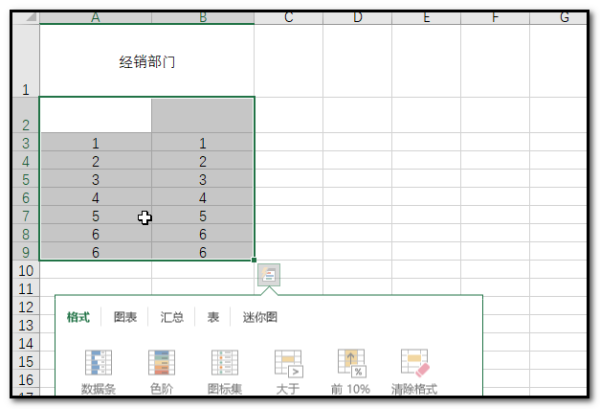Switch to the 迷你图 tab

pyautogui.click(x=260, y=317)
